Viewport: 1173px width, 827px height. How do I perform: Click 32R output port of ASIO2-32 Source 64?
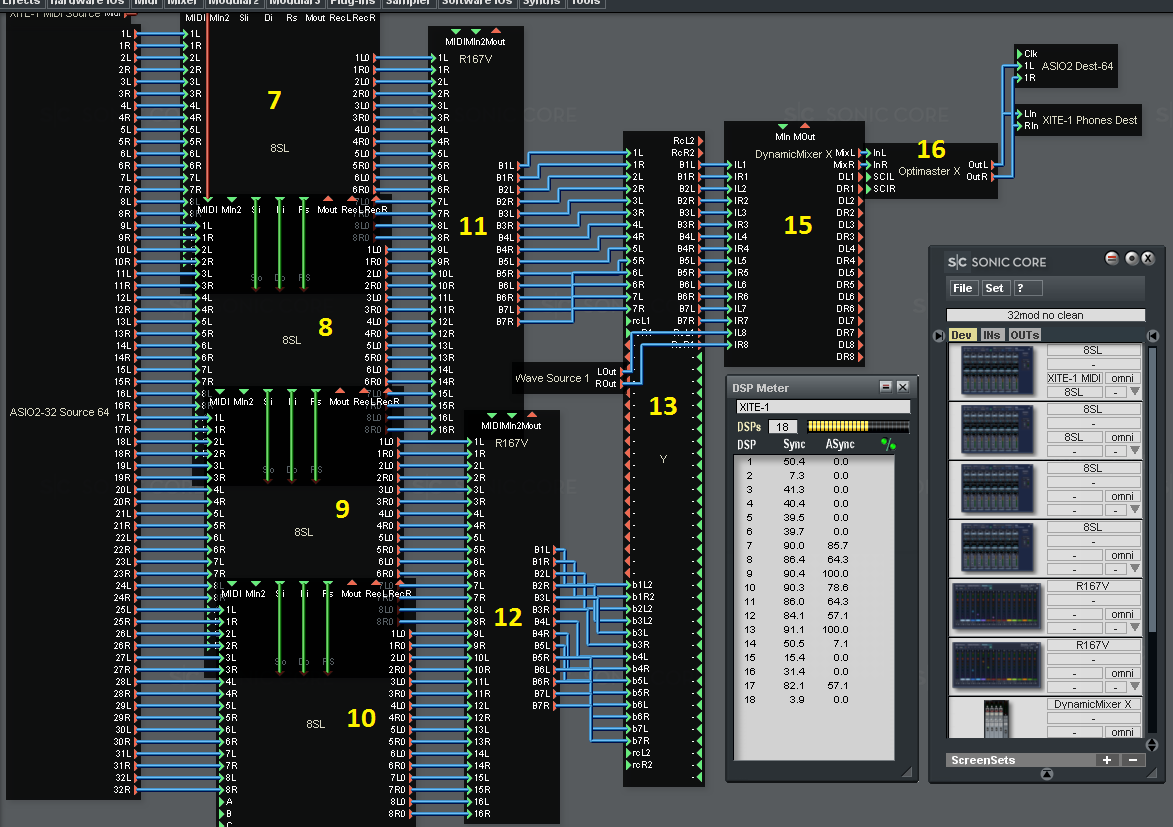[135, 790]
